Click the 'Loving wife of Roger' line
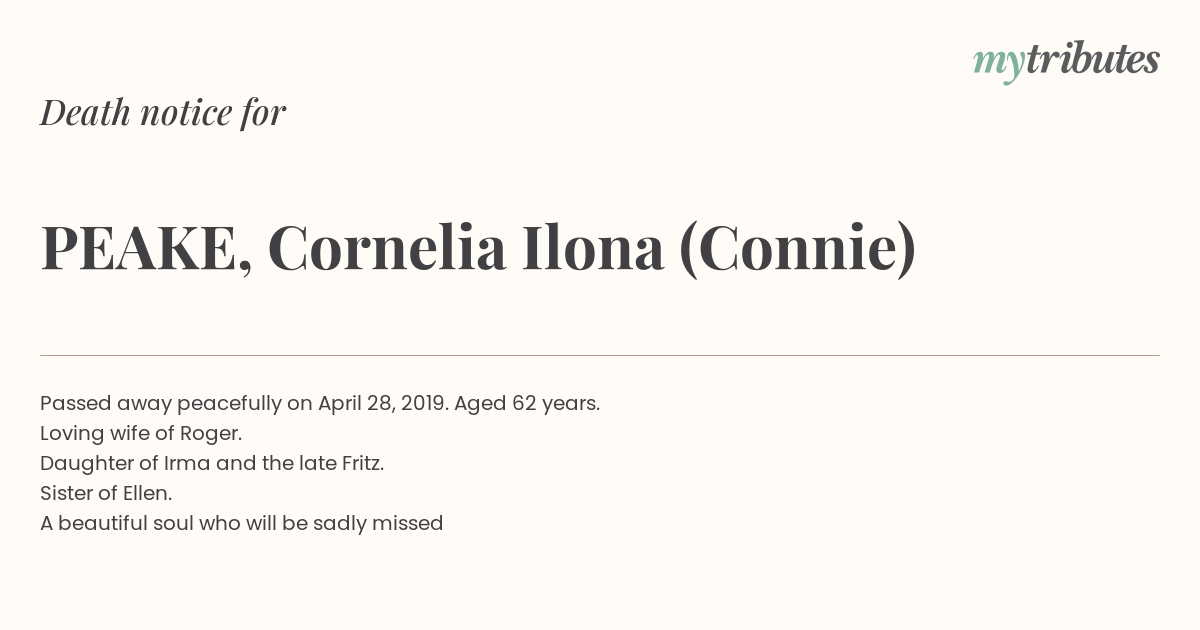The width and height of the screenshot is (1200, 630). click(x=141, y=433)
